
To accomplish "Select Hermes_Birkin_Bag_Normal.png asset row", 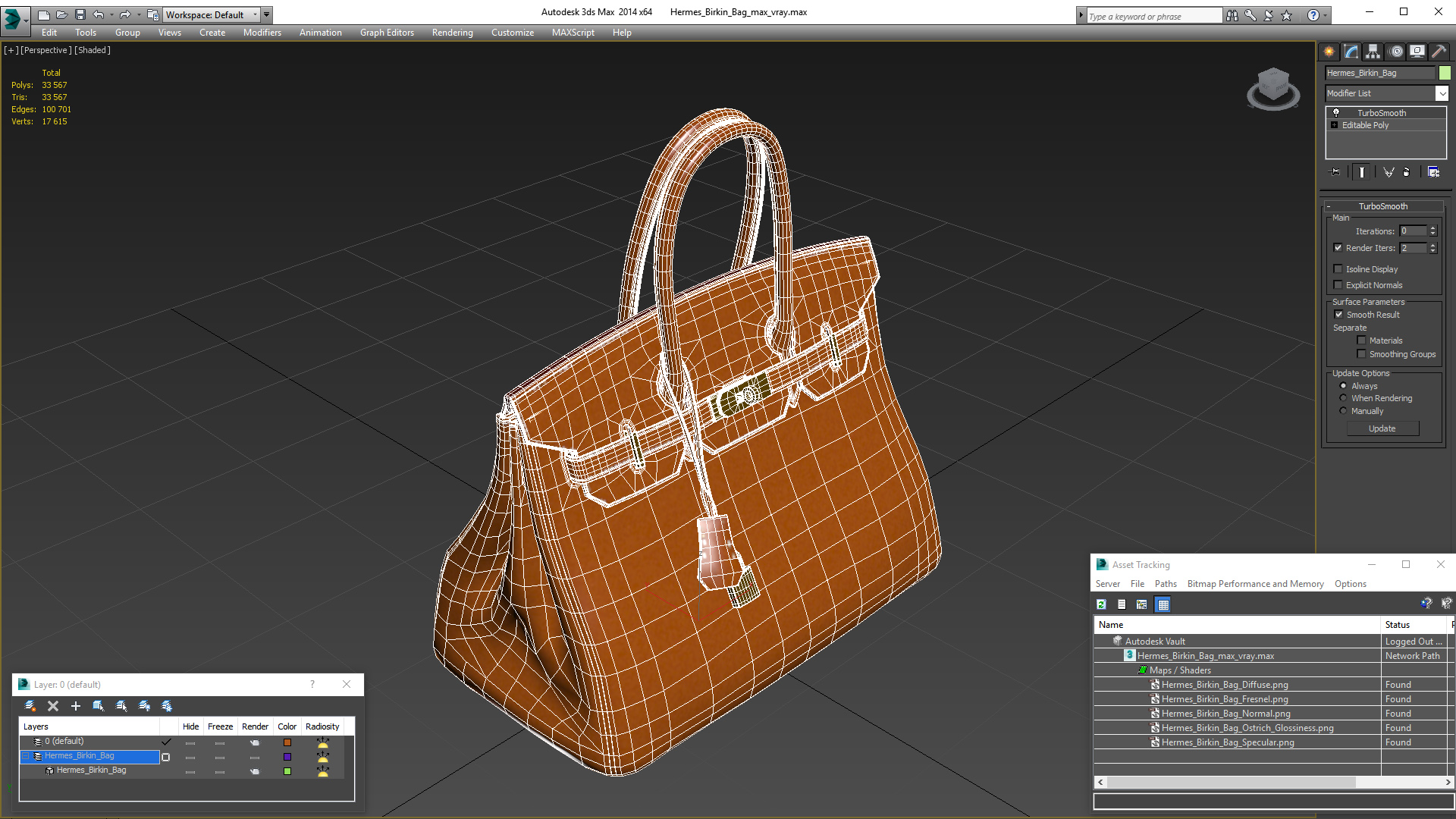I will tap(1225, 714).
